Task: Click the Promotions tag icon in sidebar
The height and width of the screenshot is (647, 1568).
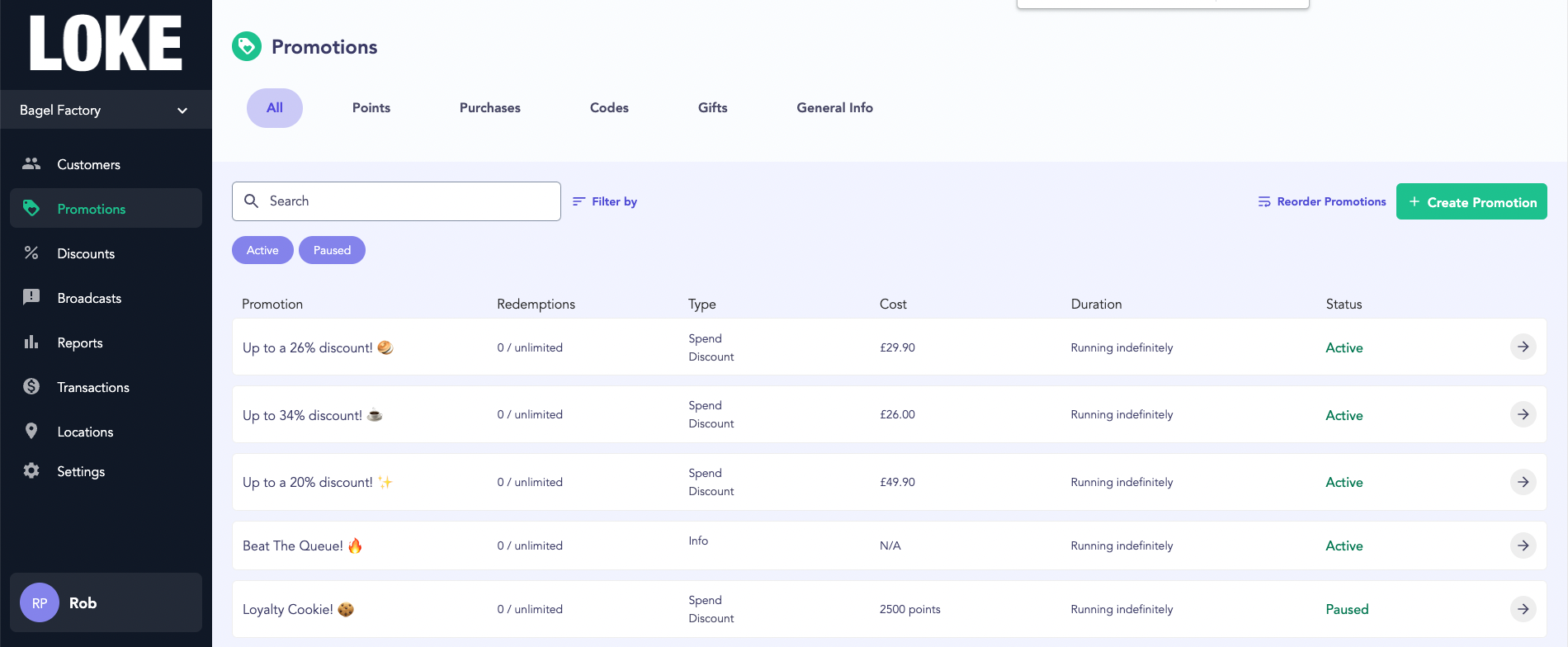Action: [x=31, y=208]
